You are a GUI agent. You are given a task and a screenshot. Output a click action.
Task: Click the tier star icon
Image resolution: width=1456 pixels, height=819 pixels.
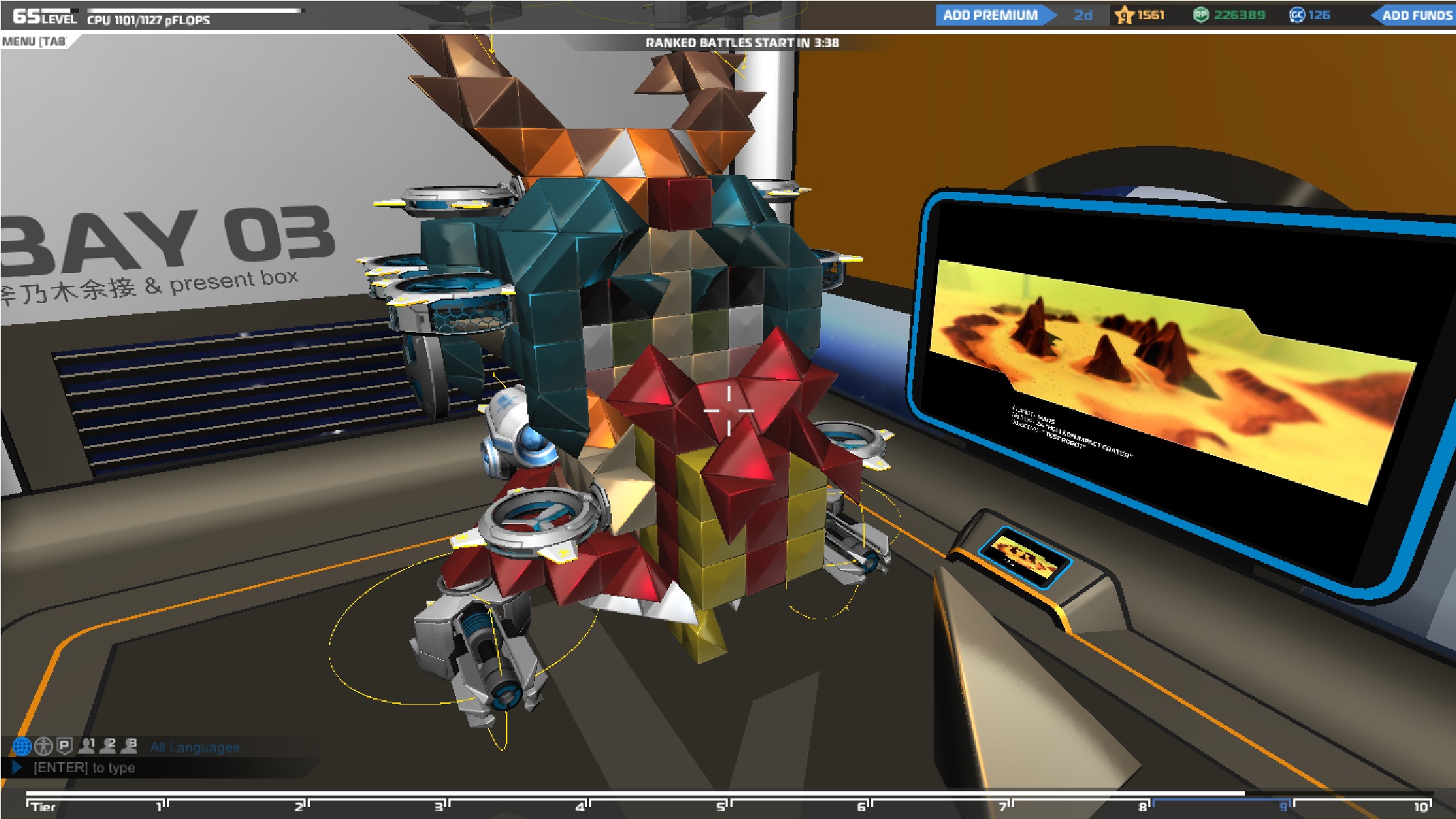[1124, 15]
